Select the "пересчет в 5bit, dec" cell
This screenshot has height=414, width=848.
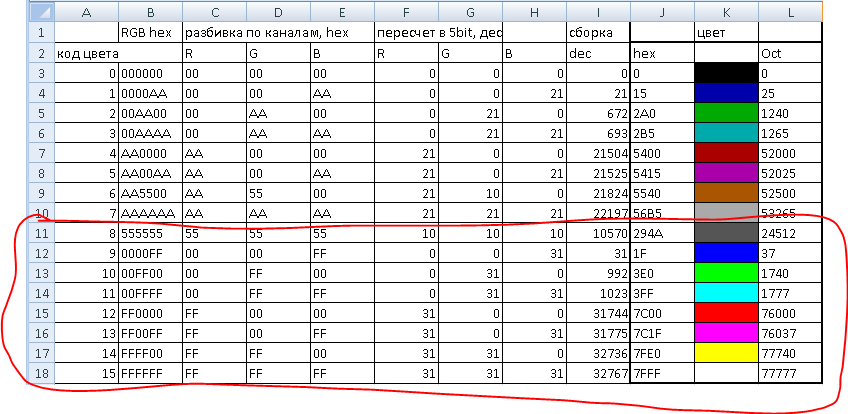(x=438, y=32)
